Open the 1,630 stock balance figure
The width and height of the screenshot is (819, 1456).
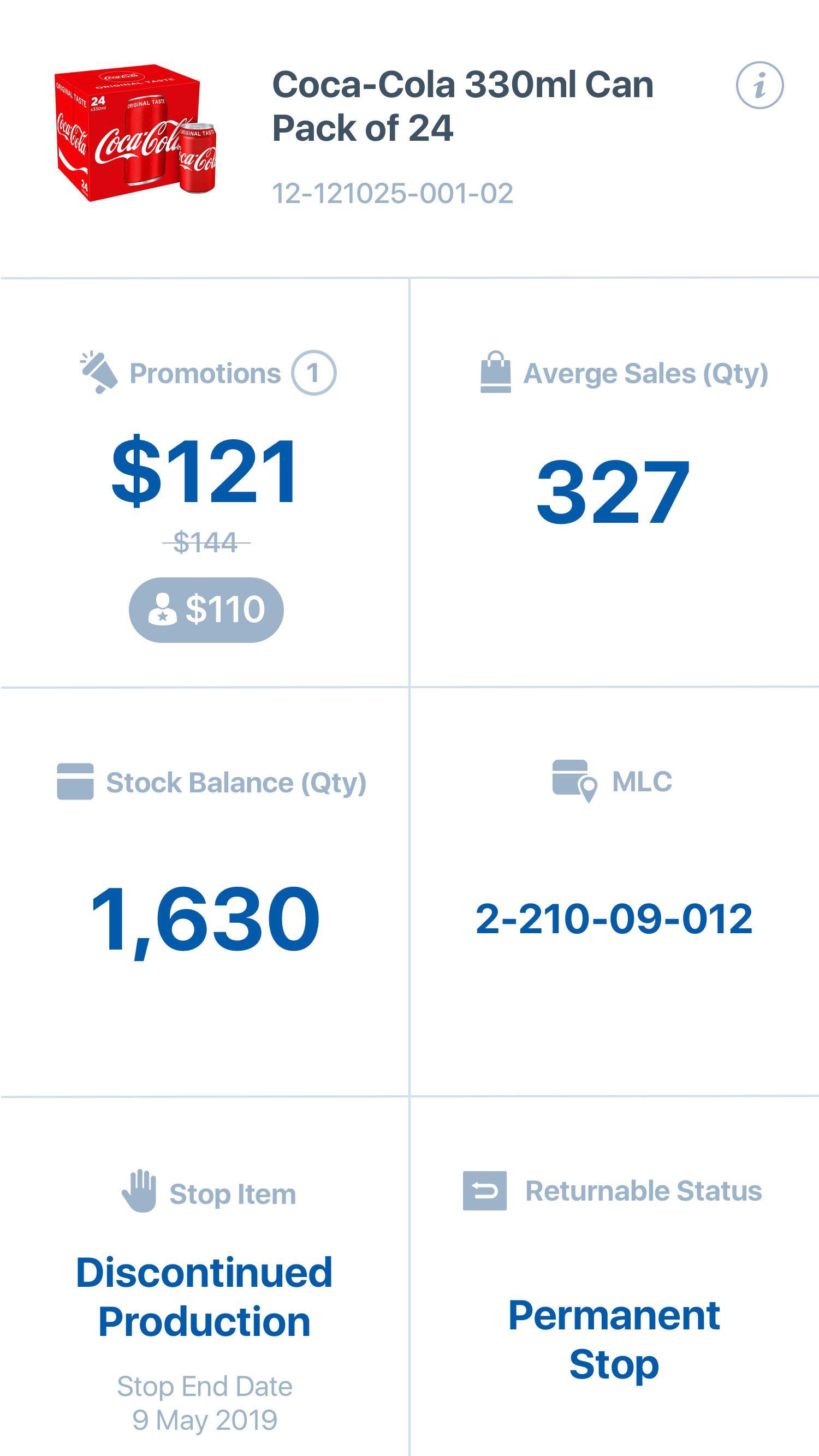coord(205,920)
